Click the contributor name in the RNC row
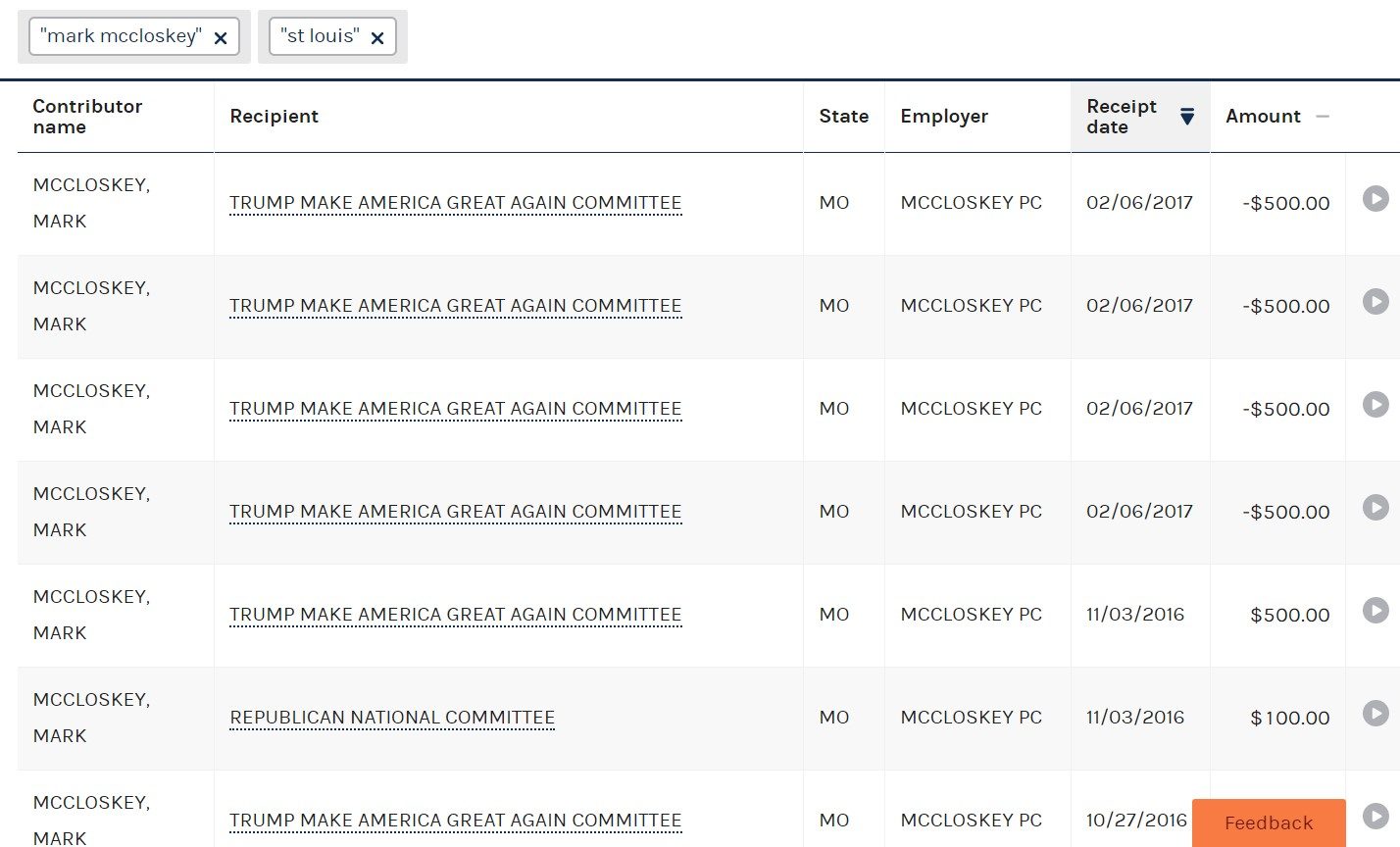Screen dimensions: 1400x847 pyautogui.click(x=91, y=718)
